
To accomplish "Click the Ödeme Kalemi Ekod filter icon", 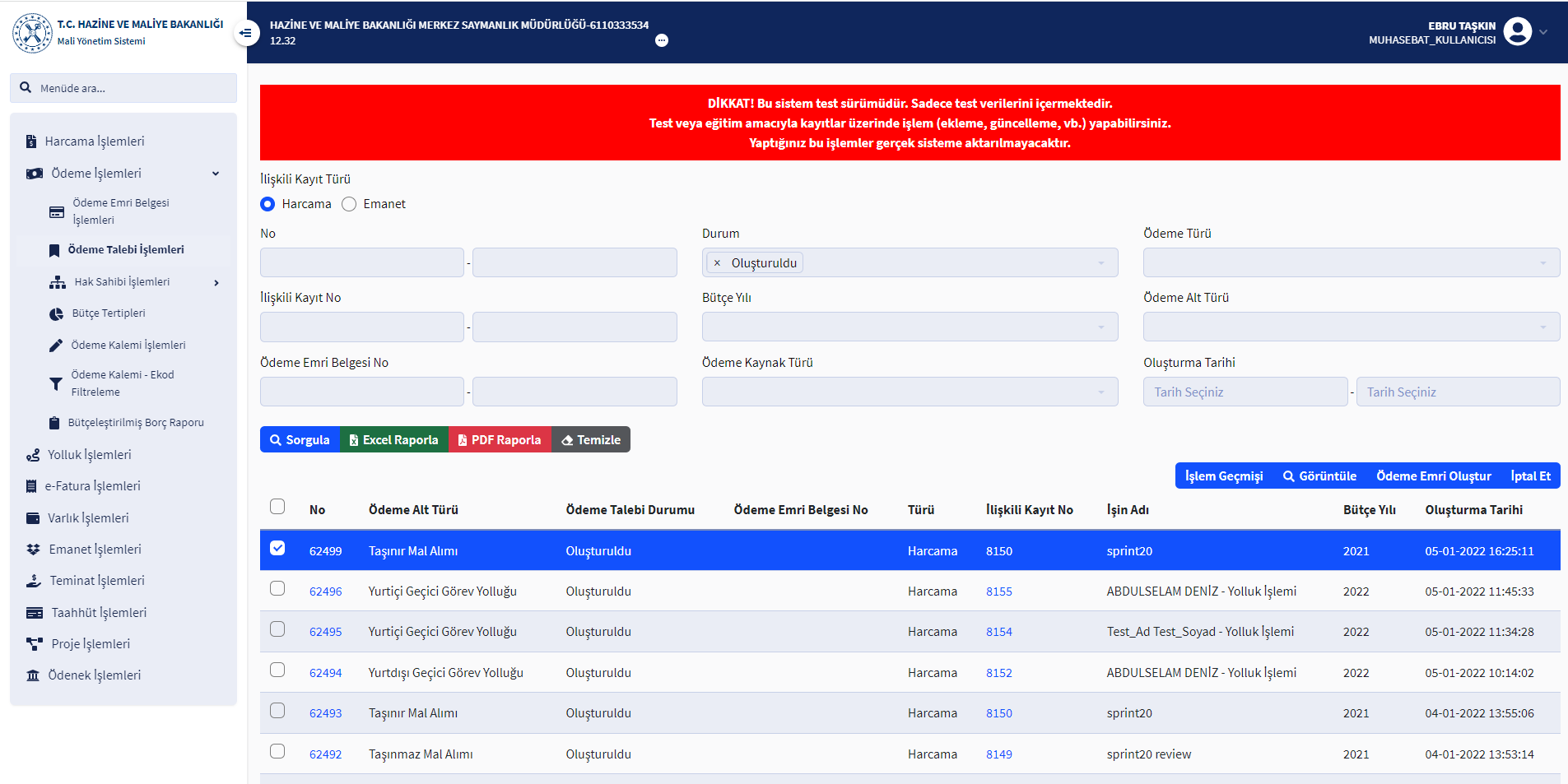I will point(56,384).
